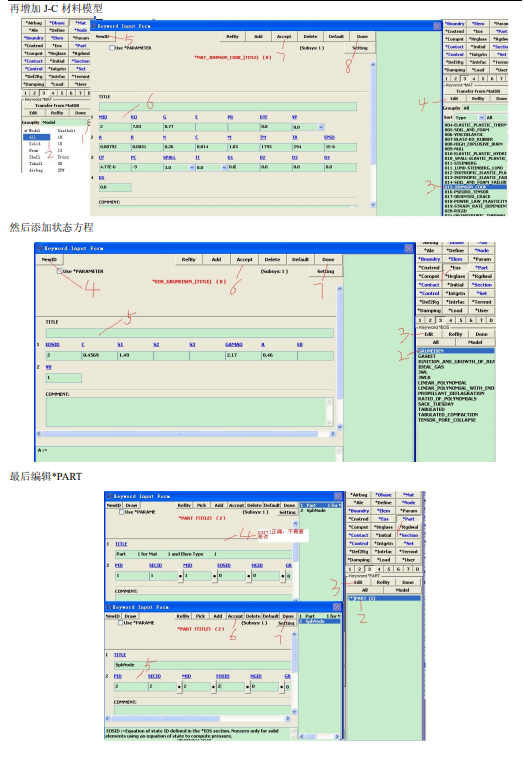The image size is (524, 761).
Task: Open the VP dropdown in the Johnson Cook form
Action: 321,127
